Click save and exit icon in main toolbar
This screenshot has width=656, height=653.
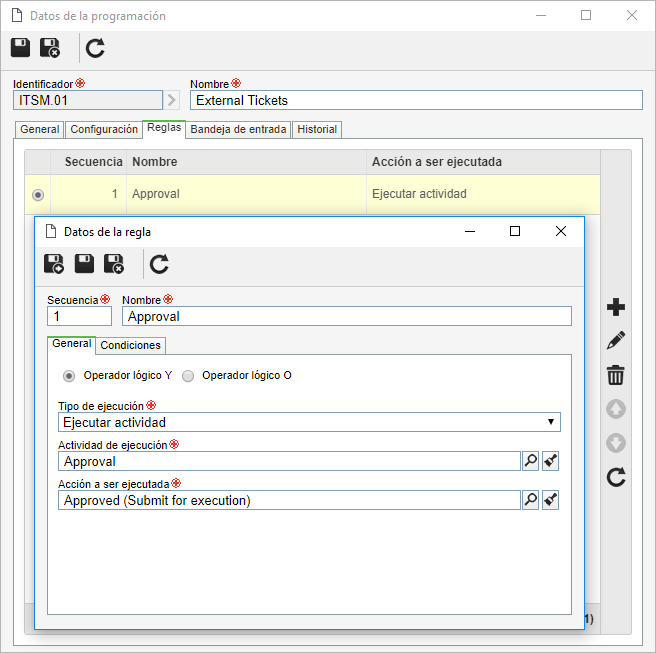50,48
